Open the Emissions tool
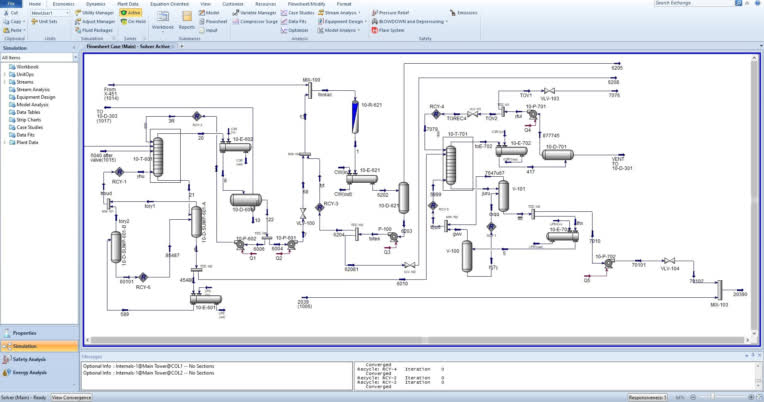 463,13
